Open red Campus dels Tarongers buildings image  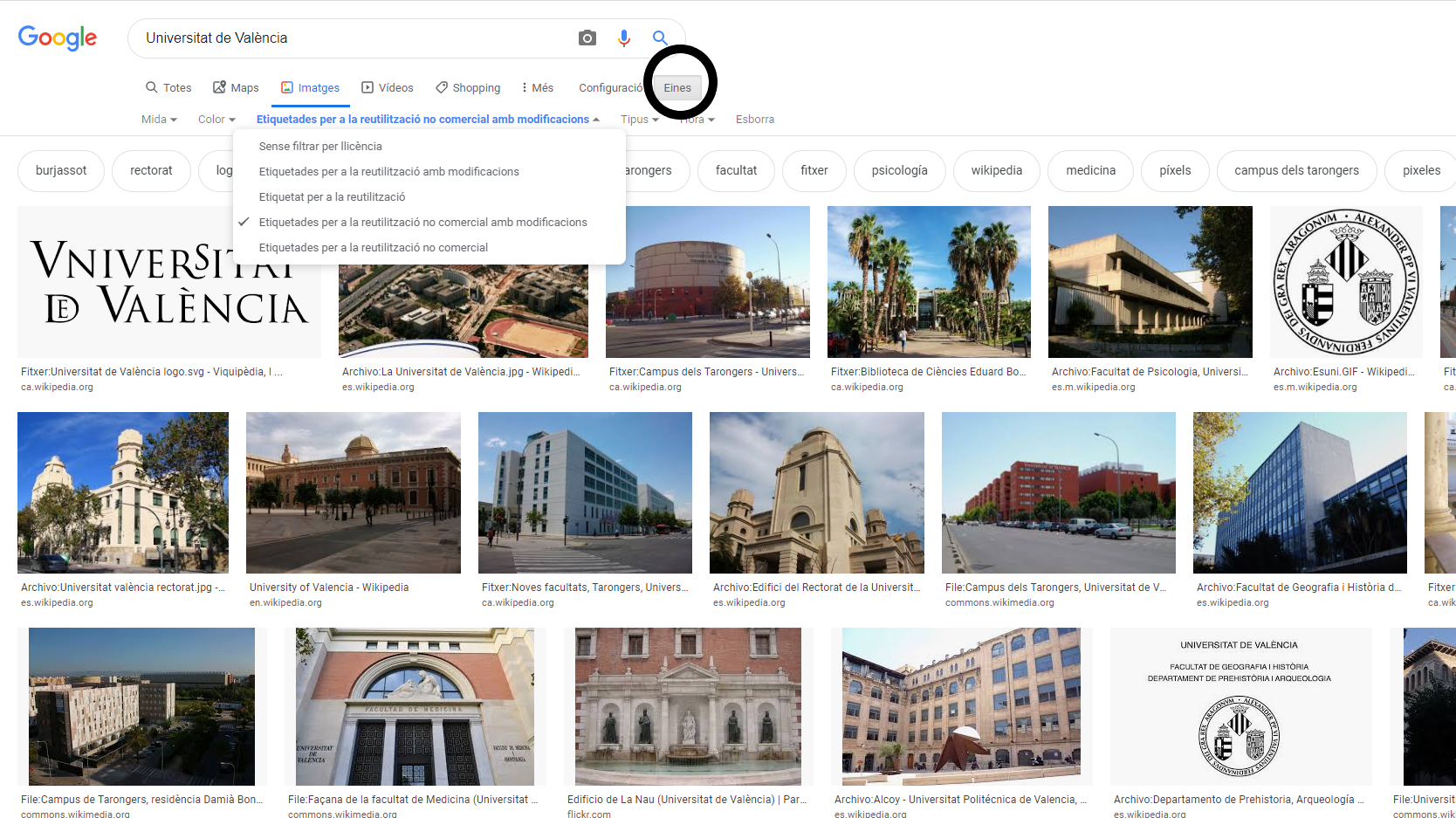click(x=1059, y=492)
